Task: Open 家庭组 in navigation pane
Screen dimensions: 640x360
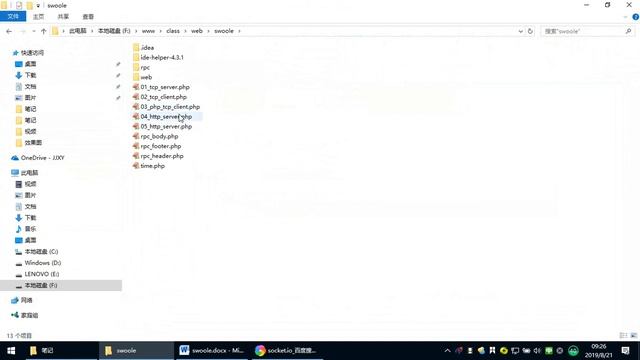Action: [x=25, y=315]
